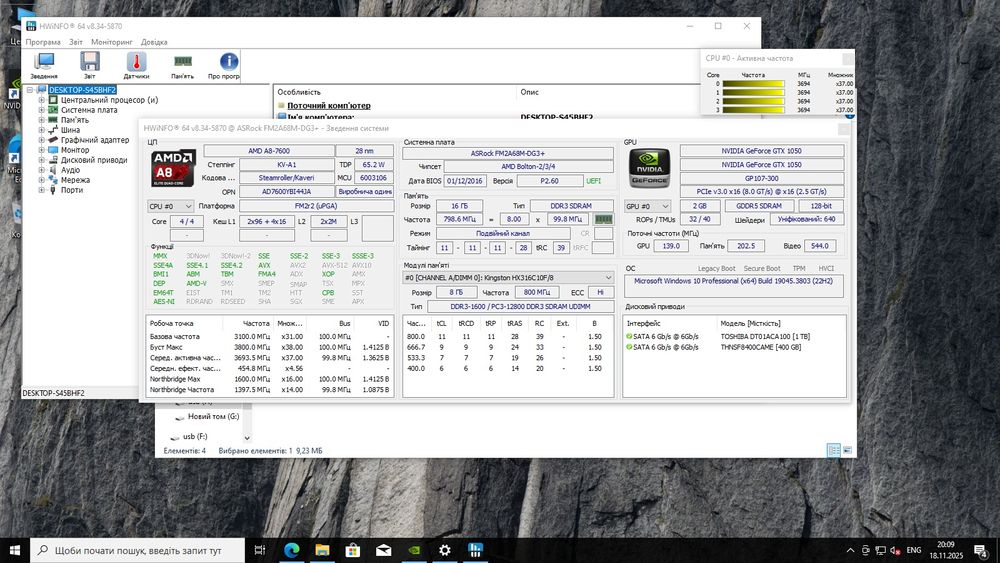Open NVIDIA app from the taskbar
1000x563 pixels.
[x=414, y=550]
